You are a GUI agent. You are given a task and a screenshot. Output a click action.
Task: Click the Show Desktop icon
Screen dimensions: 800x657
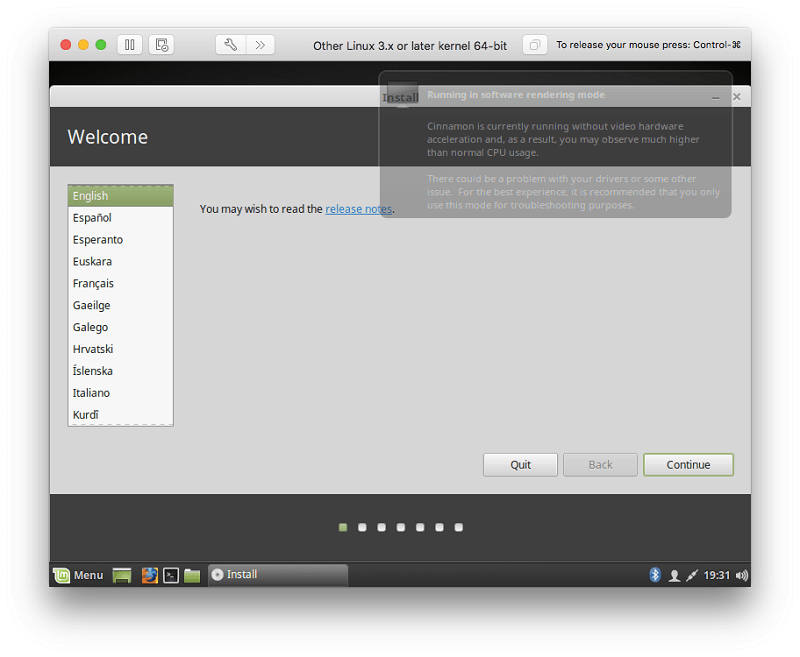pyautogui.click(x=121, y=575)
